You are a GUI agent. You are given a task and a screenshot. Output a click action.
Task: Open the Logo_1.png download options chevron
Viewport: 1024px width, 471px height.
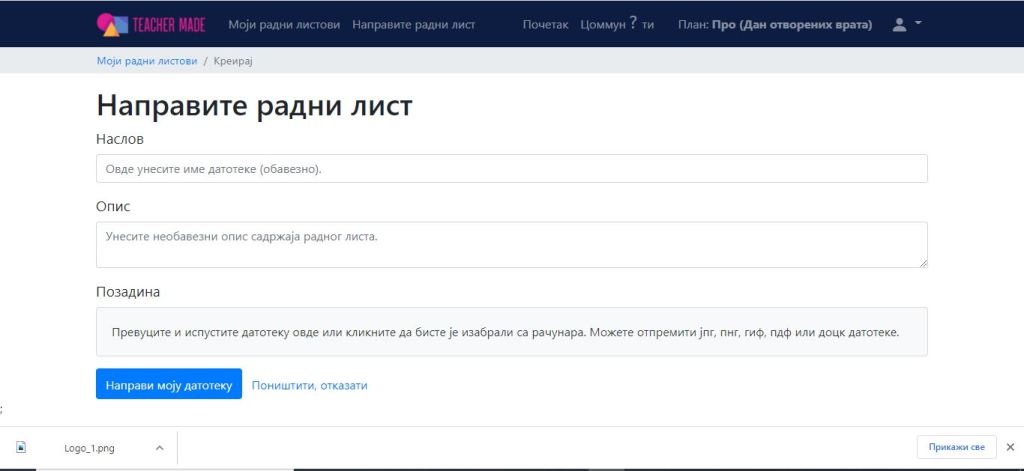point(159,448)
